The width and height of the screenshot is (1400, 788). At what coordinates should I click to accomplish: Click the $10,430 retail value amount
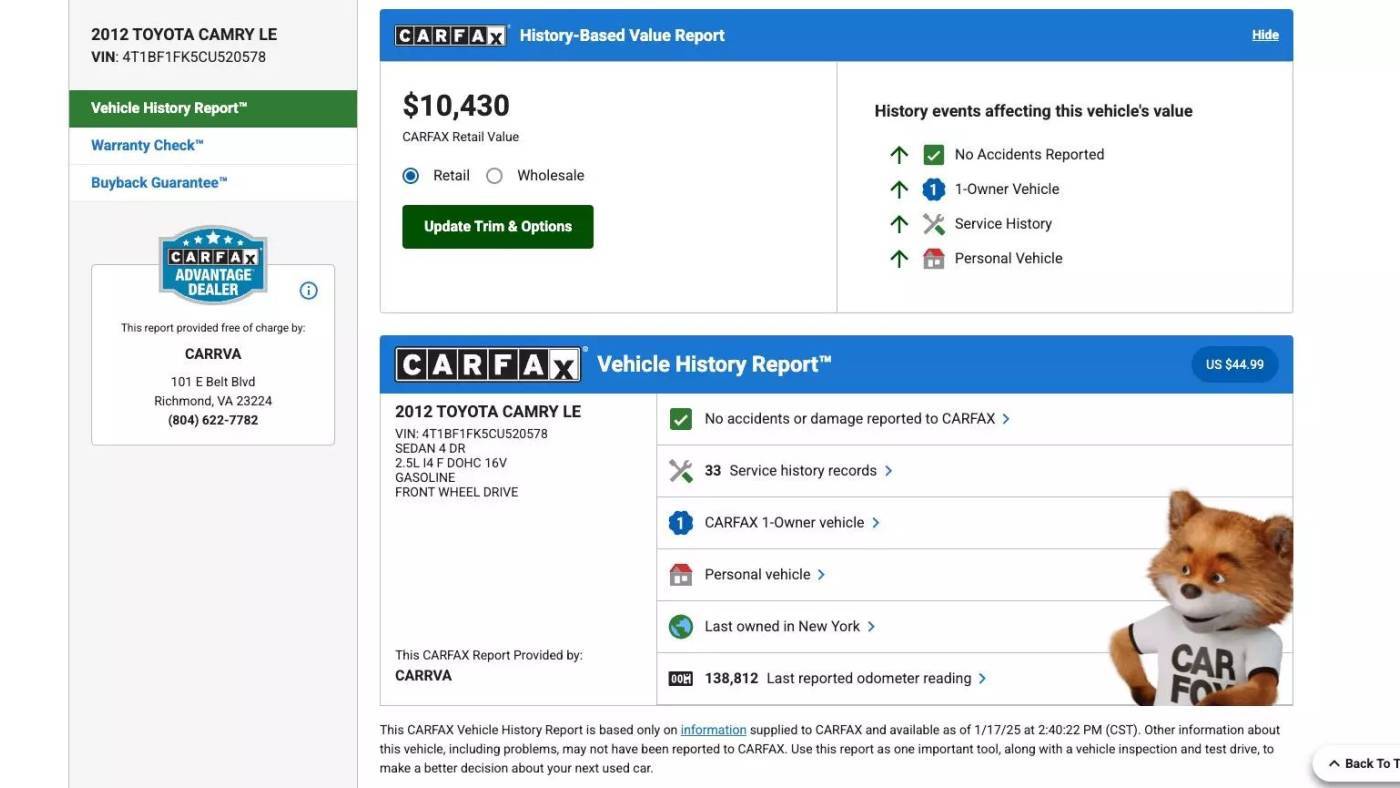pos(456,106)
